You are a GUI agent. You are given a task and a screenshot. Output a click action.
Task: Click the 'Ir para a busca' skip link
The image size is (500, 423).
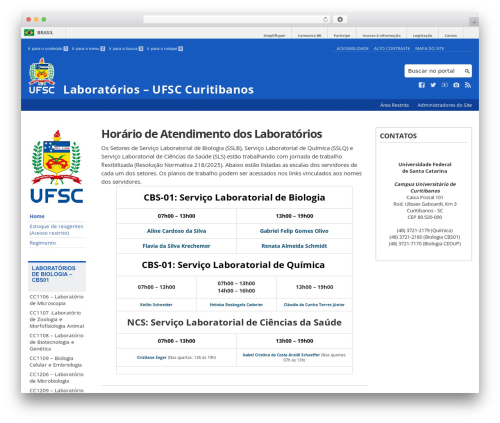[126, 49]
